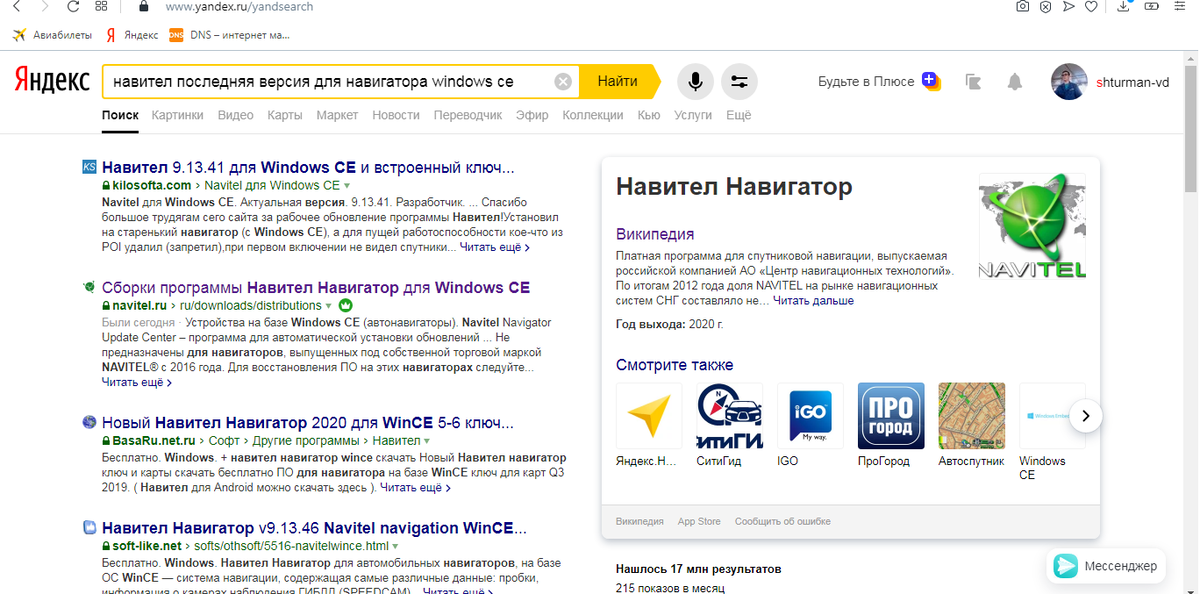Screen dimensions: 1200x594
Task: Open Автоспутник related thumbnail
Action: [x=971, y=415]
